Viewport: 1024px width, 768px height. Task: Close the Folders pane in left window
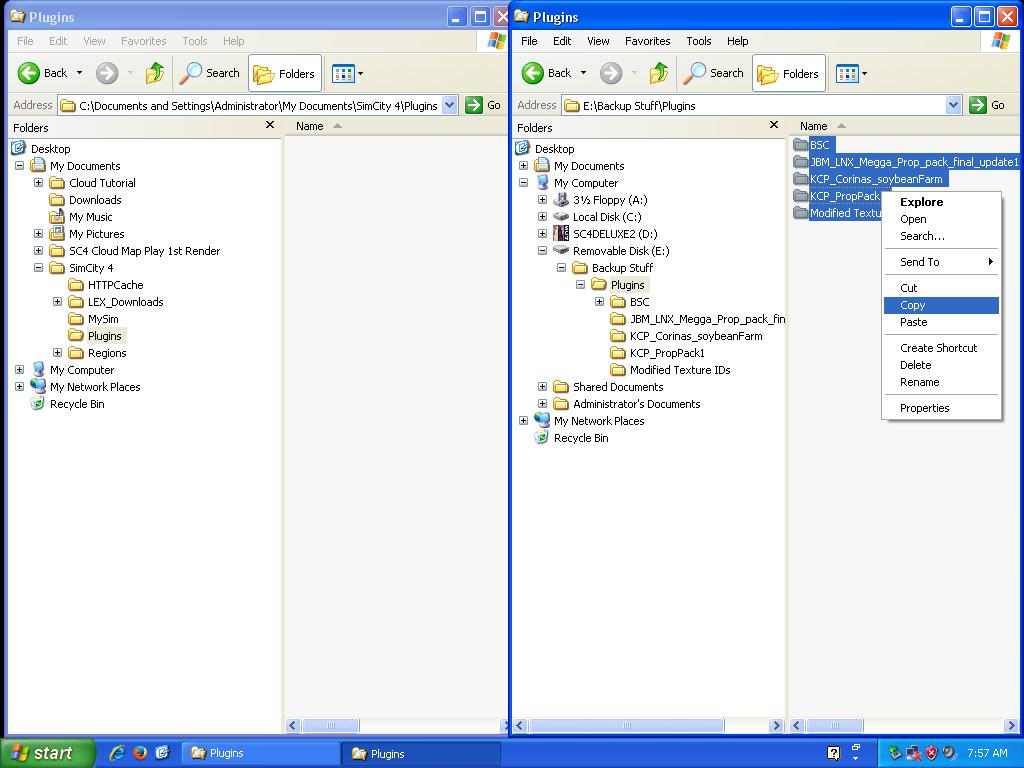(x=270, y=125)
